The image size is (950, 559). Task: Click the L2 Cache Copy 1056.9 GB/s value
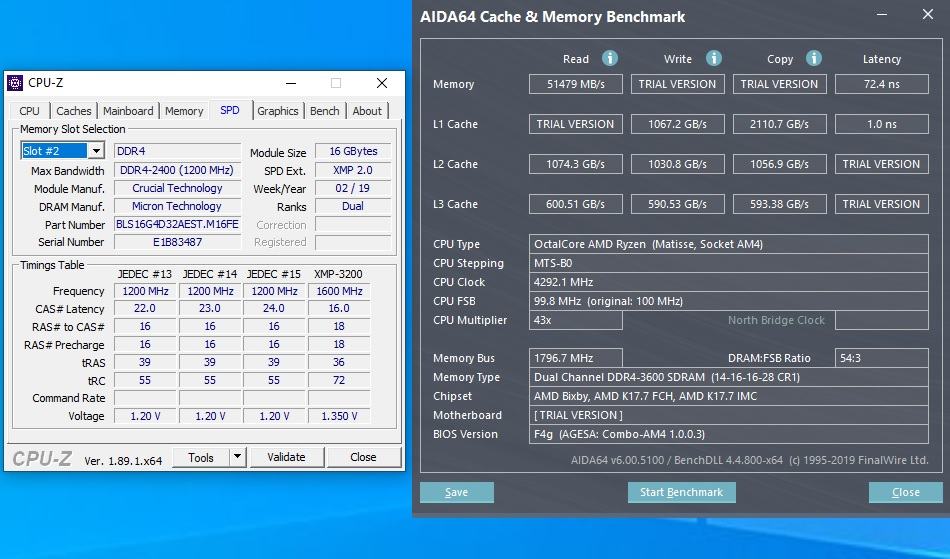(x=779, y=164)
